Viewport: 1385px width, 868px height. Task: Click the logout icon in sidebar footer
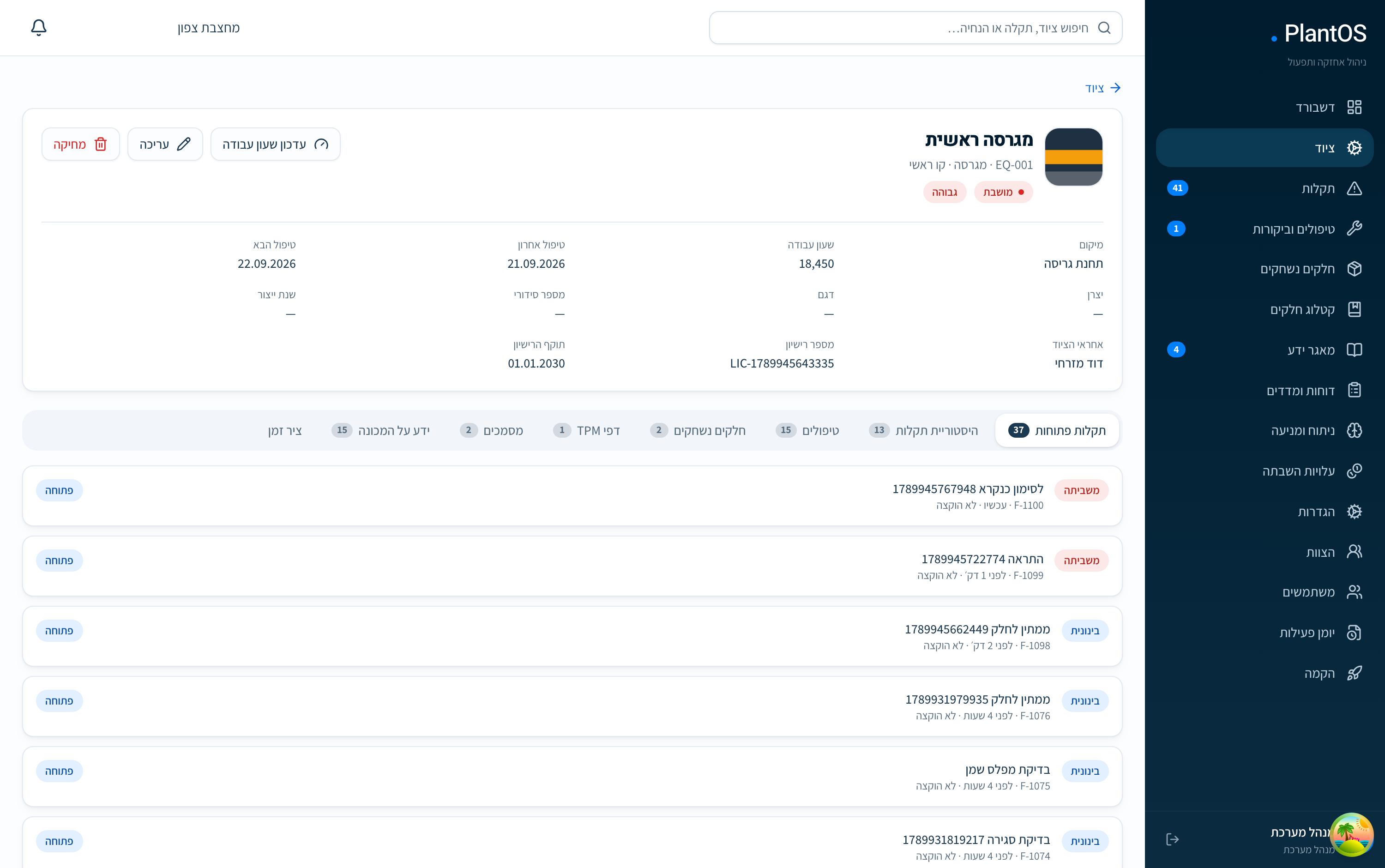(1173, 840)
